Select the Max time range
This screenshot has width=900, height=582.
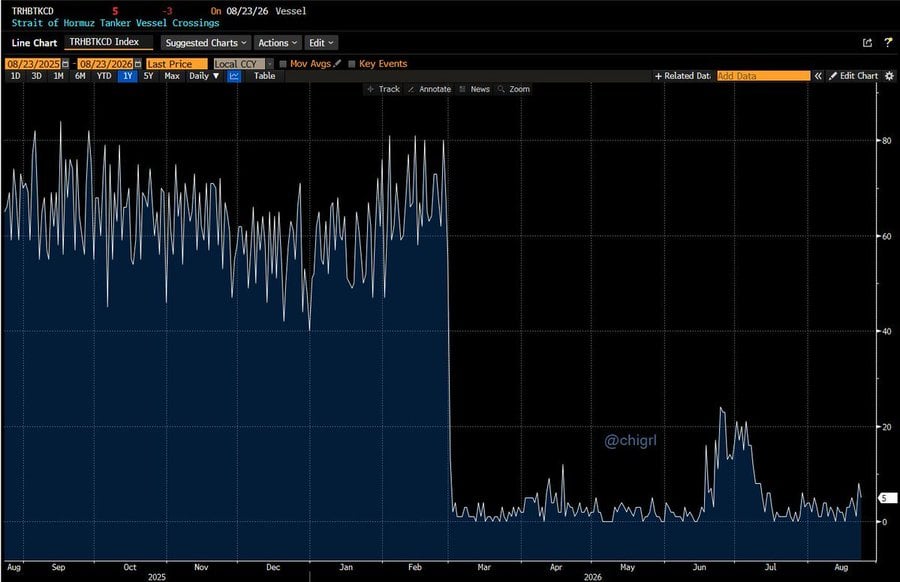[x=172, y=76]
